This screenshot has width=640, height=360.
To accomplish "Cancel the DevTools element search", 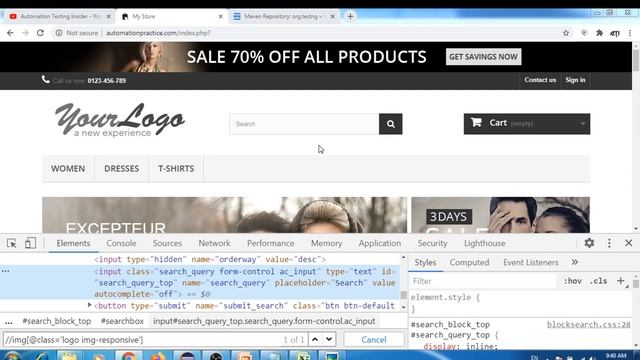I will tap(373, 339).
